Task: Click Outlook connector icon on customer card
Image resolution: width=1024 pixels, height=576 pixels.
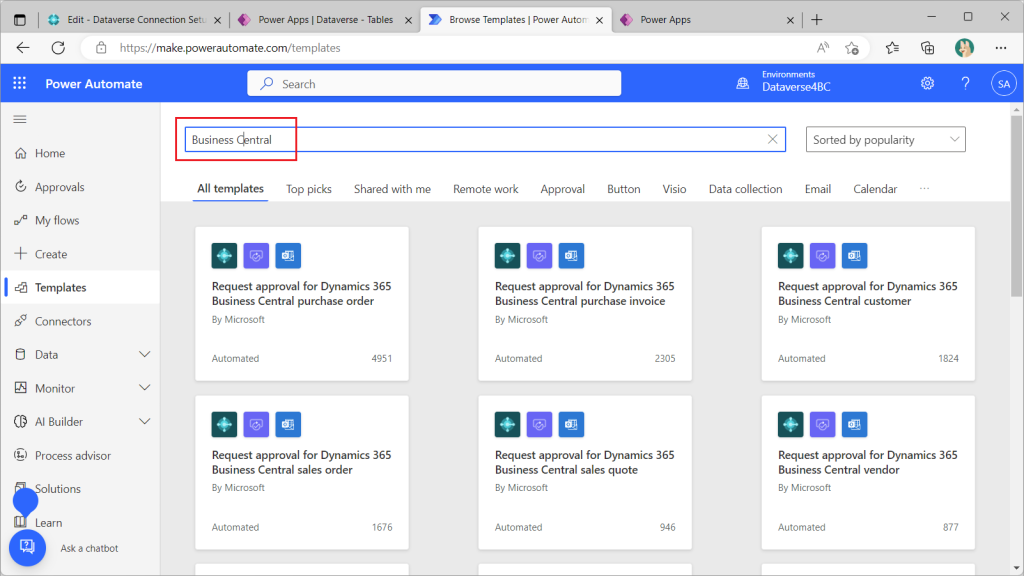Action: tap(854, 255)
